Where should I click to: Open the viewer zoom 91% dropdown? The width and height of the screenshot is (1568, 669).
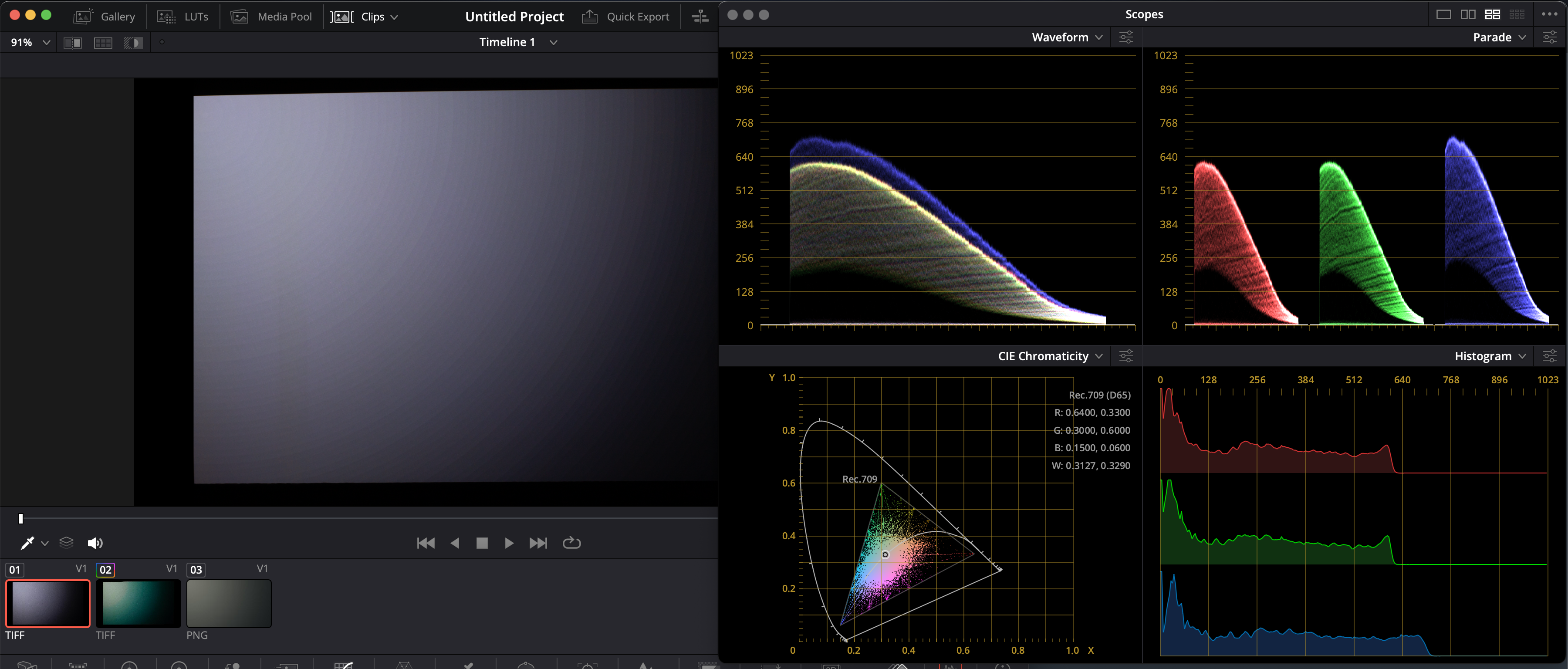pyautogui.click(x=30, y=43)
